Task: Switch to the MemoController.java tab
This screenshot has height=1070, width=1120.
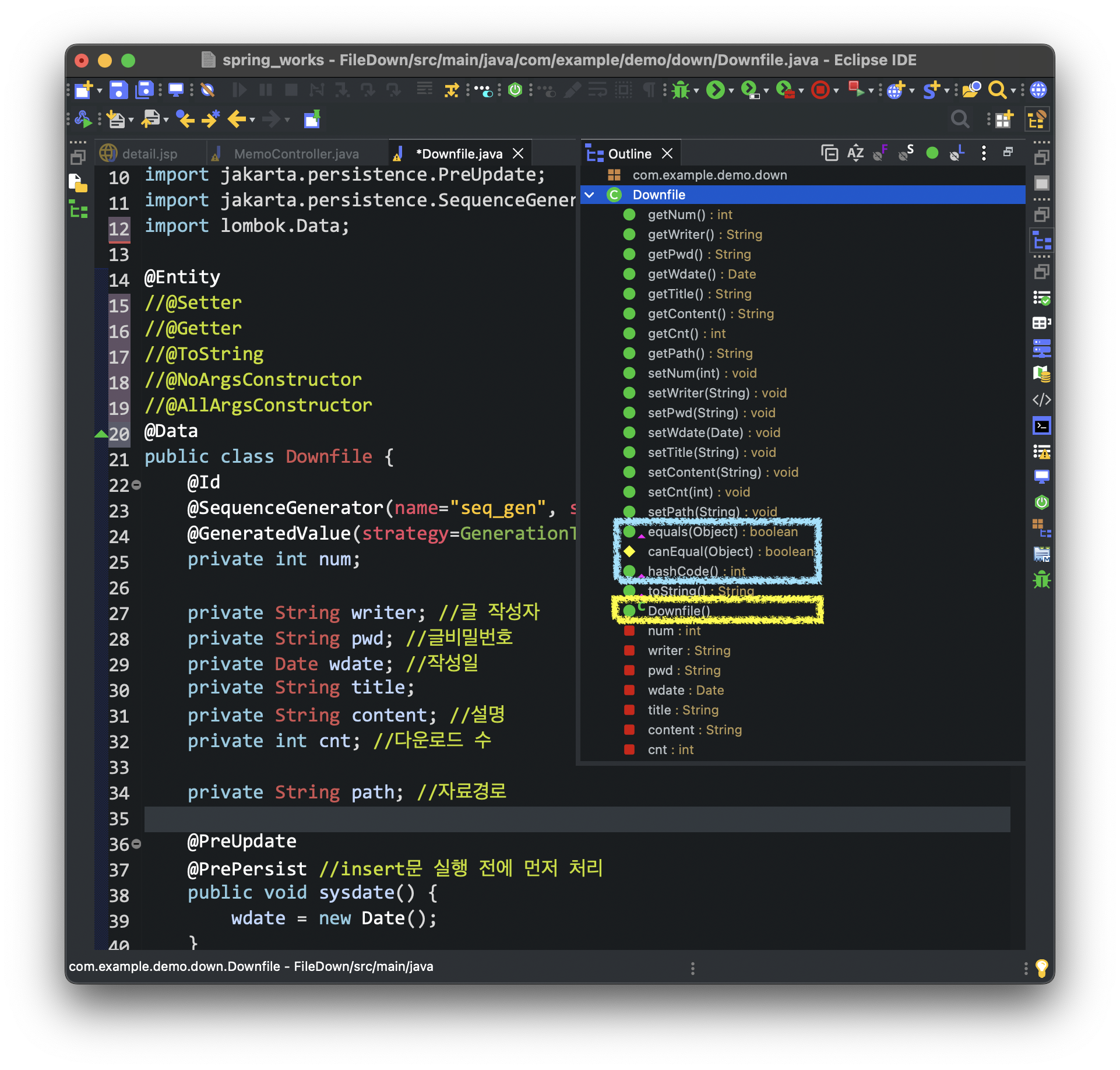Action: point(296,154)
